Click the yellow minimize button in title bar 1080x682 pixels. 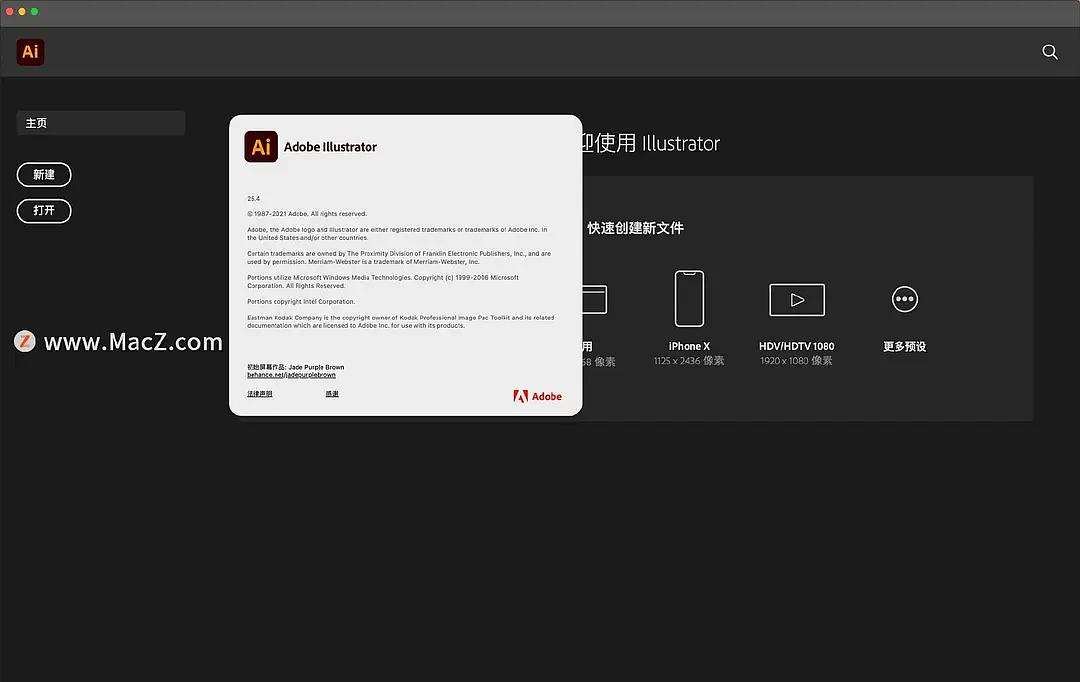click(22, 13)
